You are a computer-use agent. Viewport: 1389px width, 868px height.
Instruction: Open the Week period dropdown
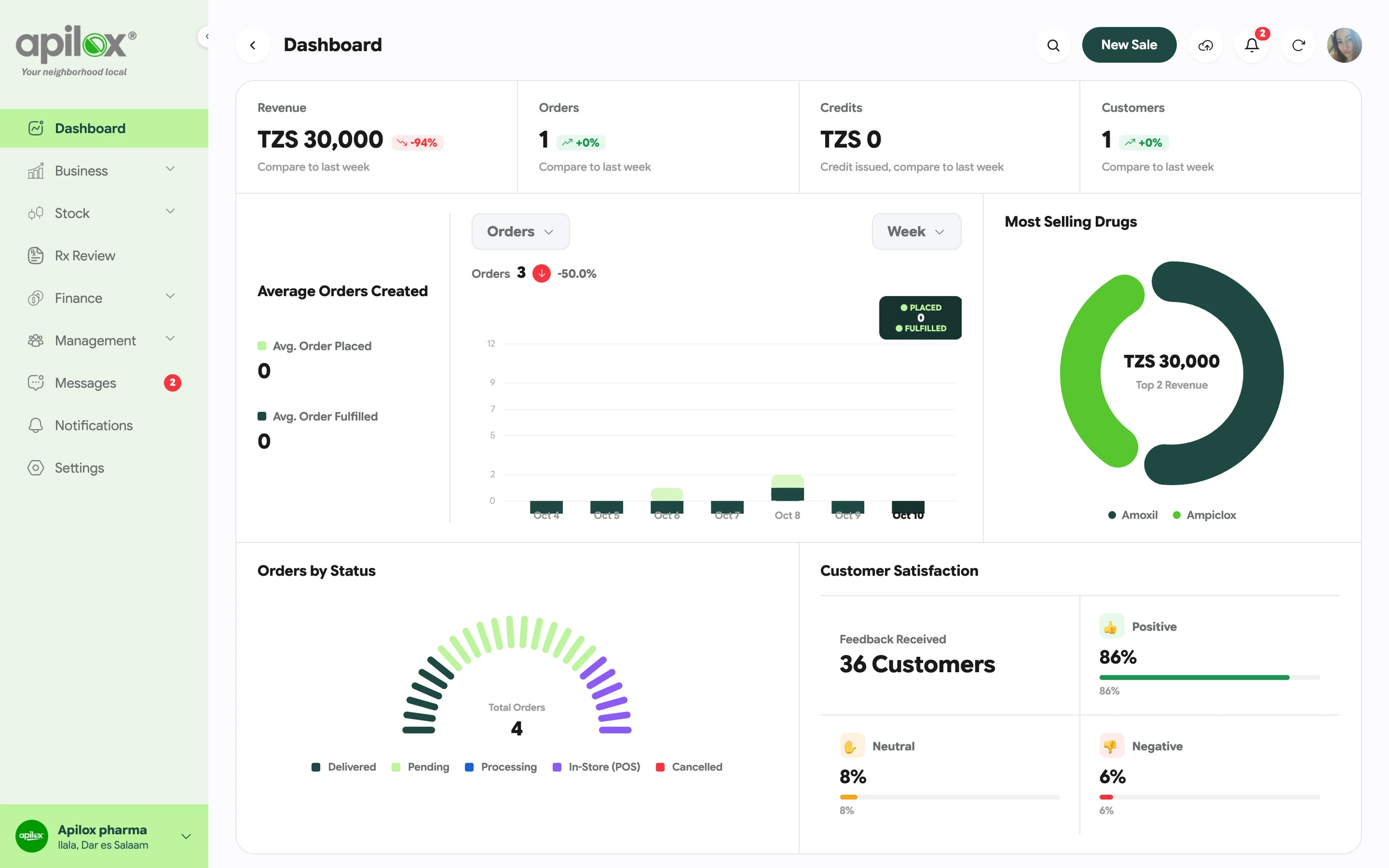[916, 231]
